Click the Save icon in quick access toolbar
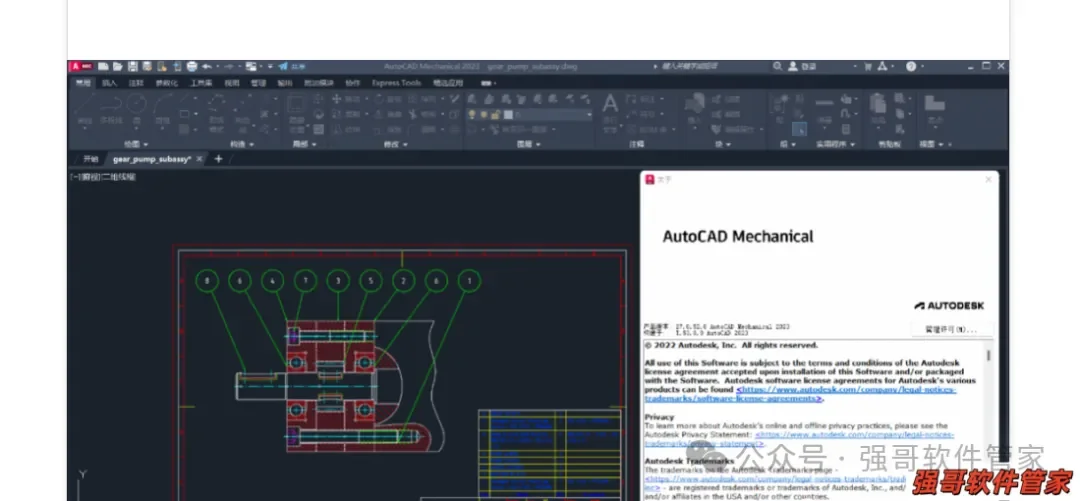 tap(132, 66)
